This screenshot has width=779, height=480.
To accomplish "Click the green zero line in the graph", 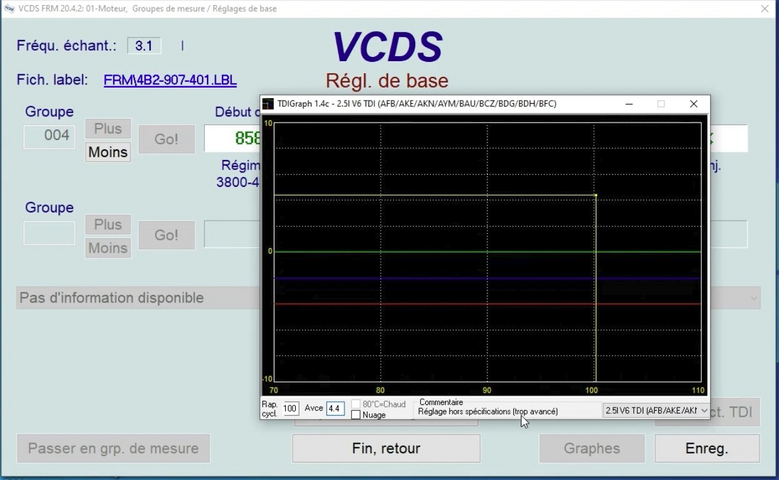I will point(487,252).
